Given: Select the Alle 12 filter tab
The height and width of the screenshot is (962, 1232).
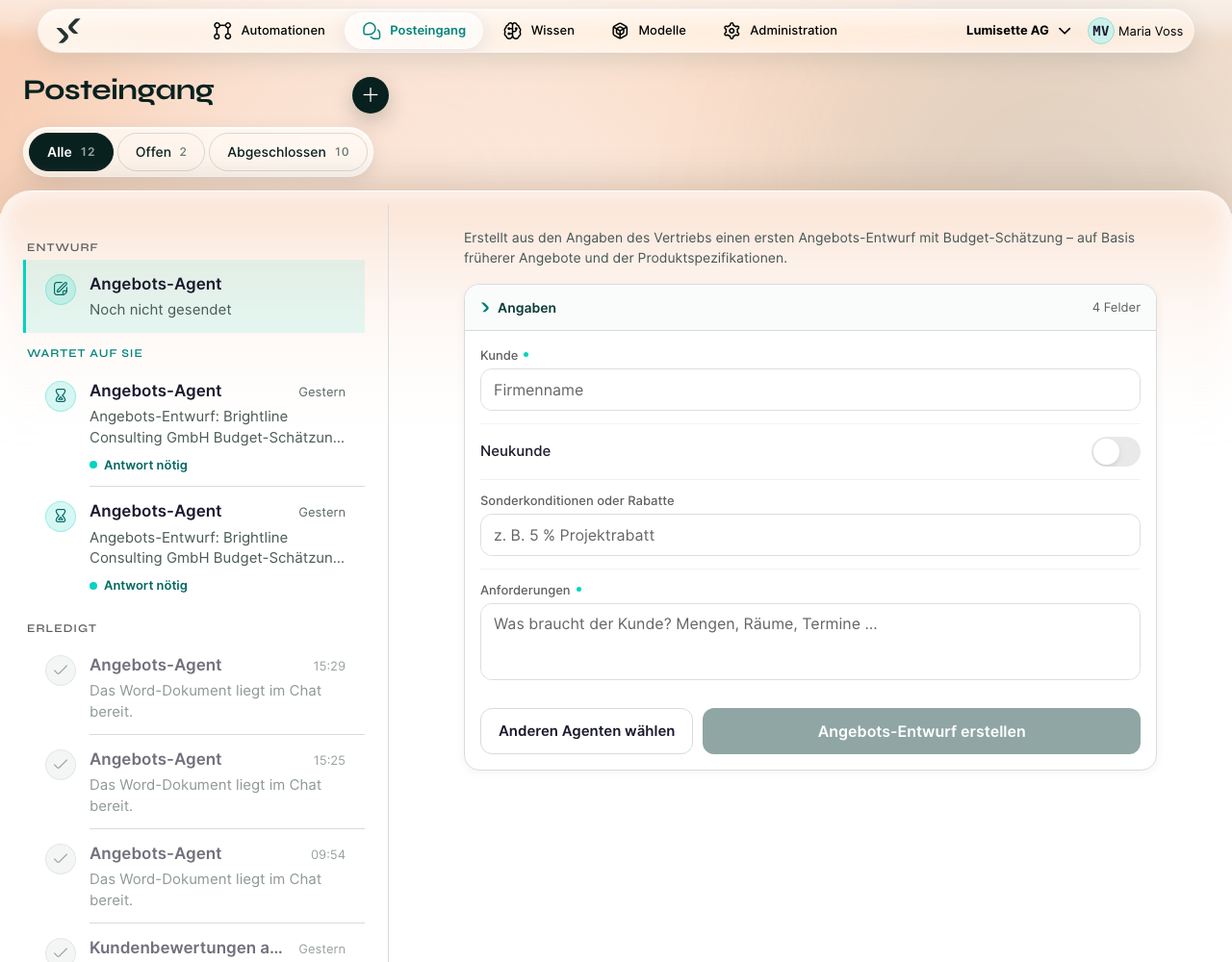Looking at the screenshot, I should coord(71,152).
